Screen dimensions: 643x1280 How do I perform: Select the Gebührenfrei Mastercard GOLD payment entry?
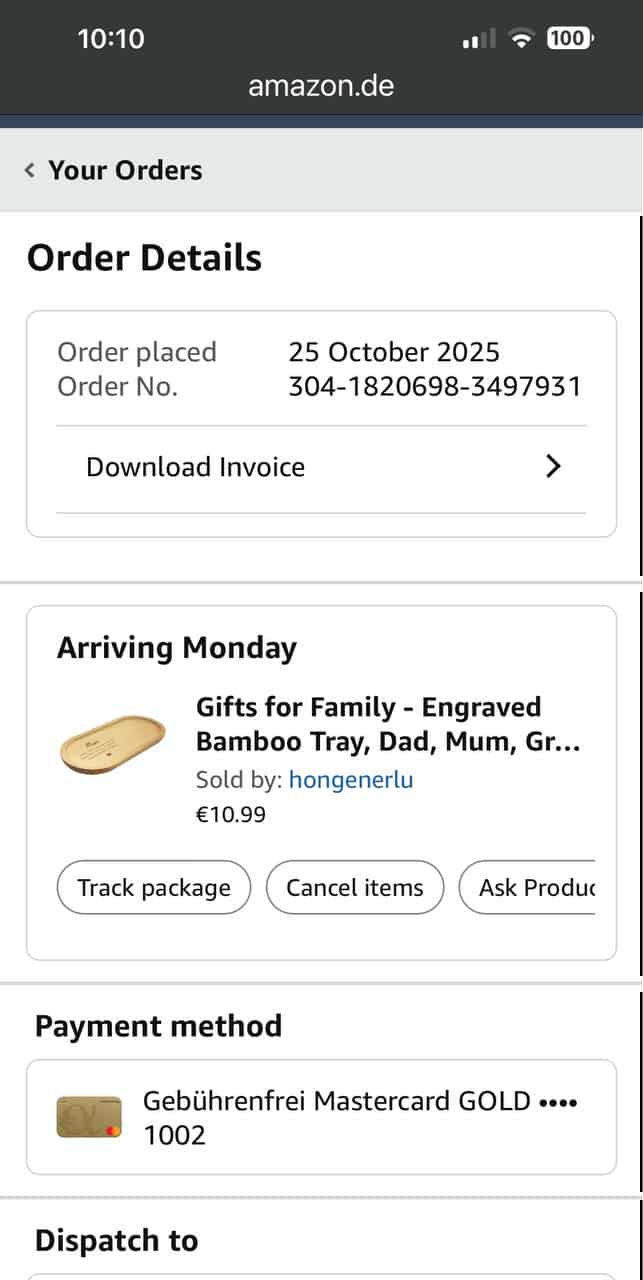(360, 1117)
